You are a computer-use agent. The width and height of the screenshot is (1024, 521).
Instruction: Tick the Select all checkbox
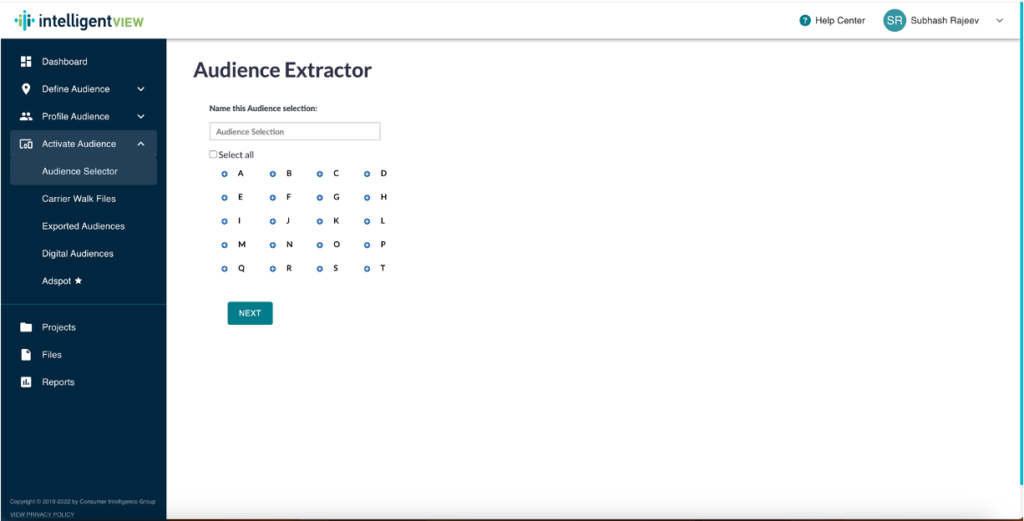tap(213, 155)
